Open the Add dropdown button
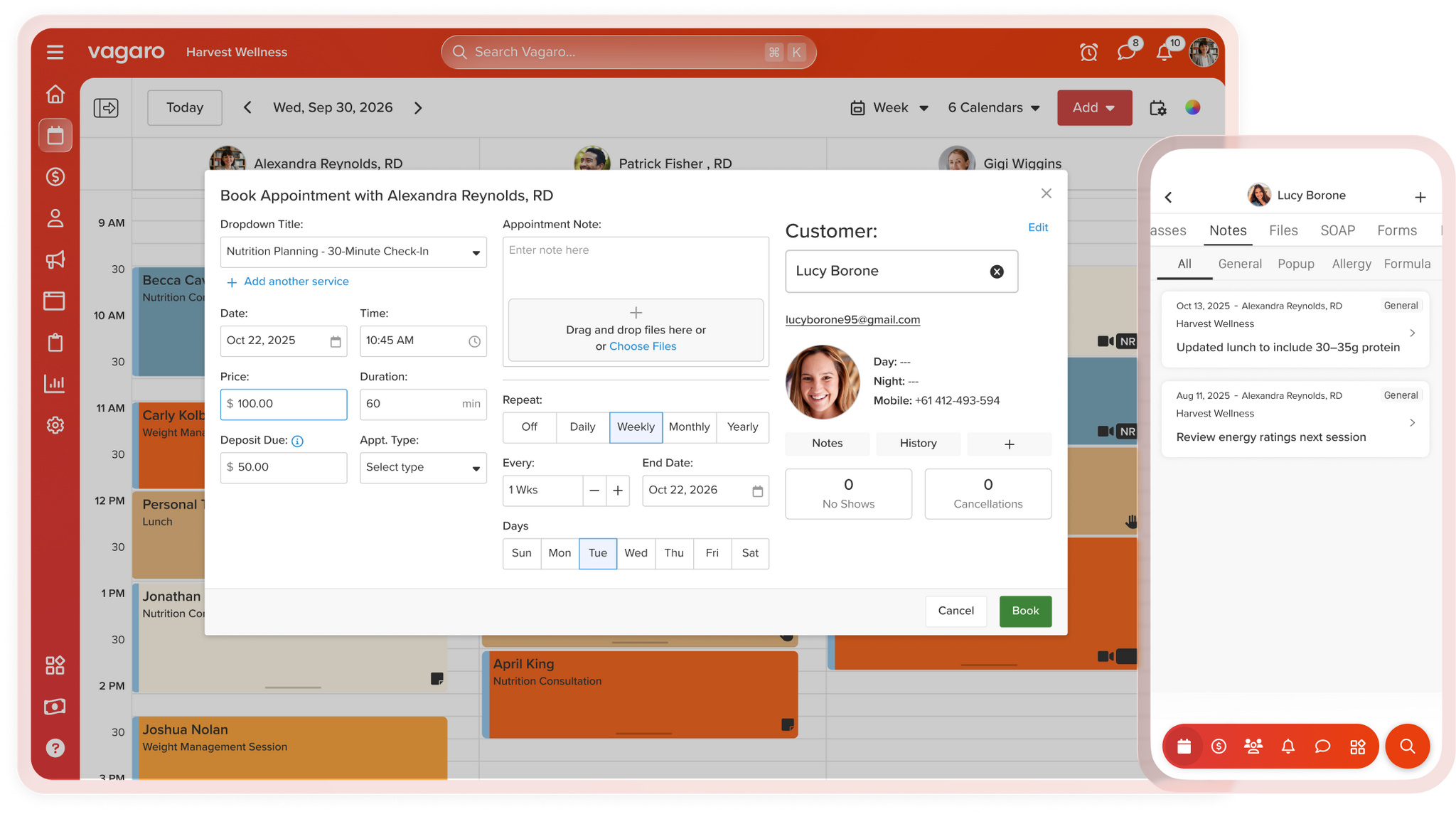1456x814 pixels. coord(1094,107)
